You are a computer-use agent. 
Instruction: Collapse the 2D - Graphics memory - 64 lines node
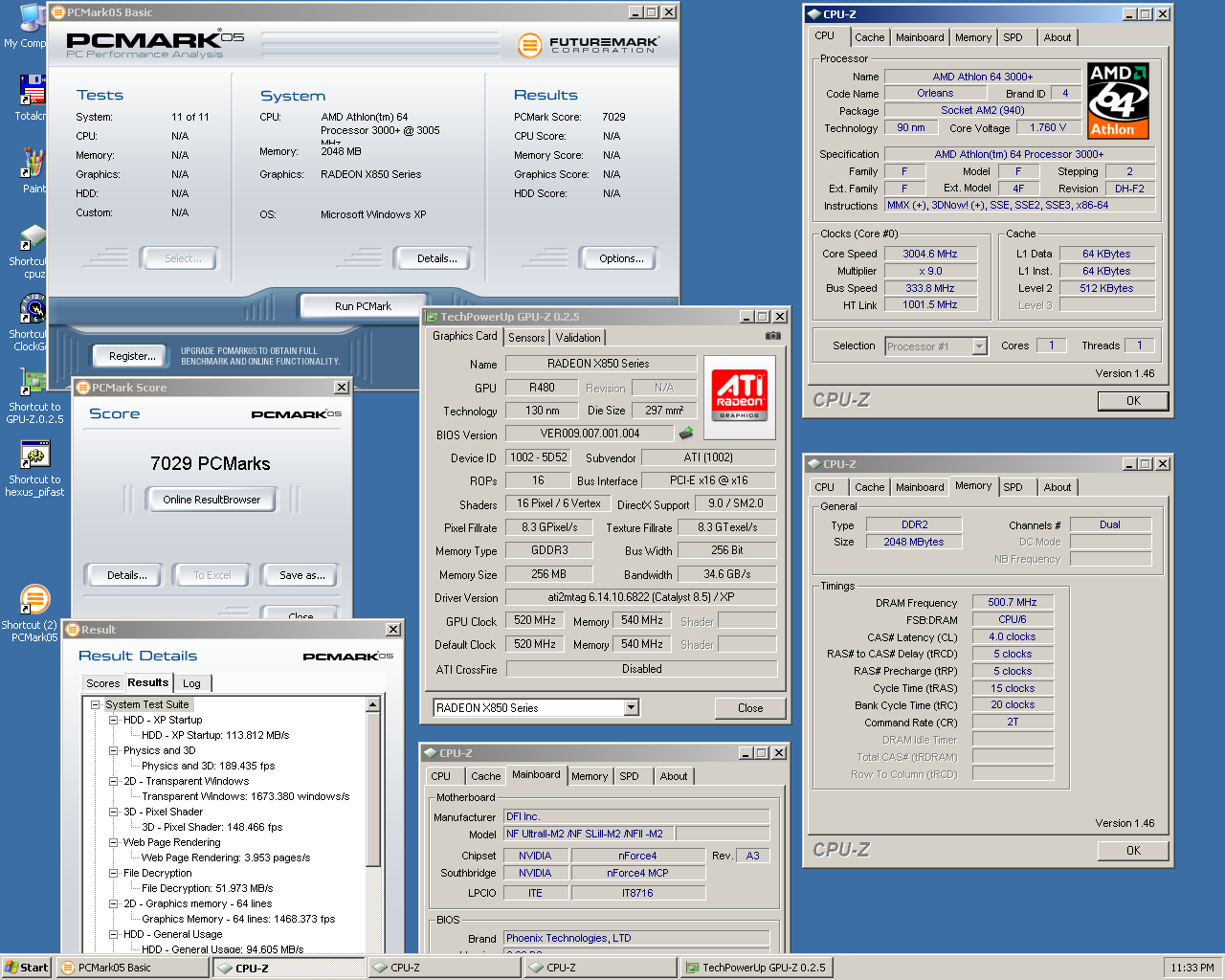coord(113,903)
